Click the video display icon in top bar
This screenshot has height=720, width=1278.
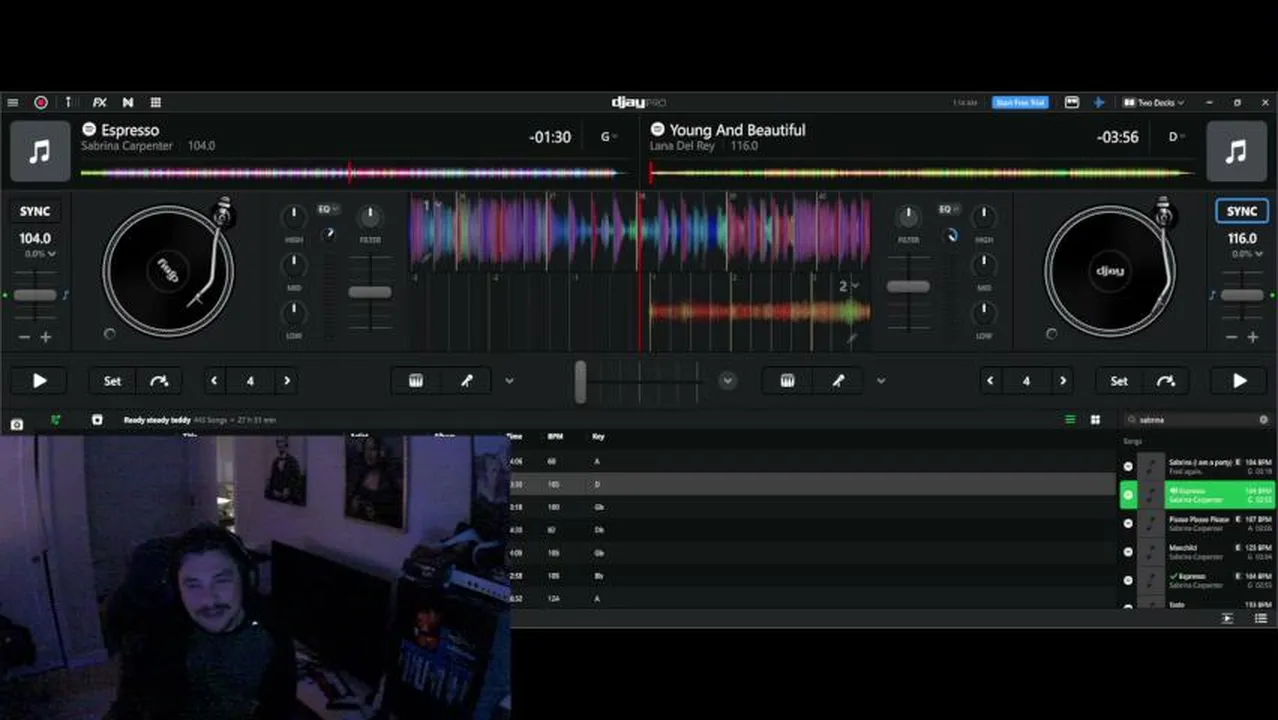[x=1072, y=102]
